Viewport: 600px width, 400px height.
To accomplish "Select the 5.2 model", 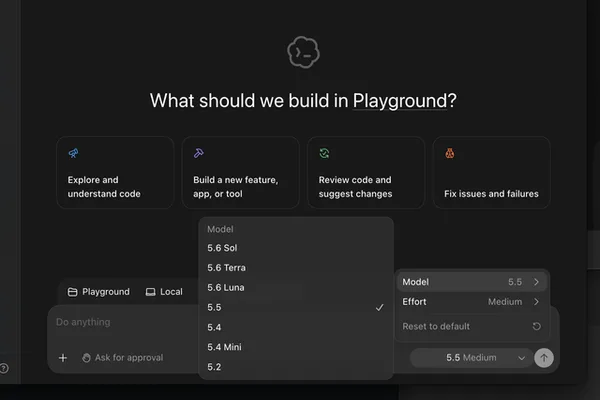I will [x=296, y=367].
